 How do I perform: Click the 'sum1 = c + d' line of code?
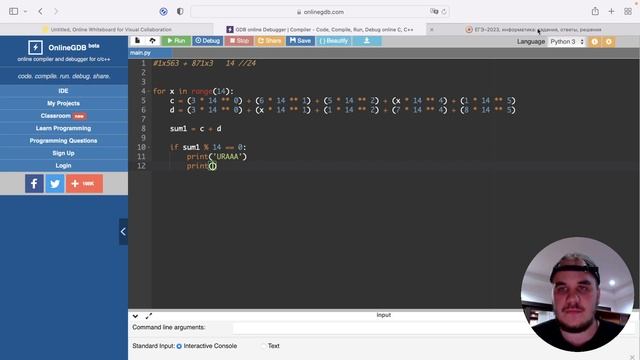196,129
